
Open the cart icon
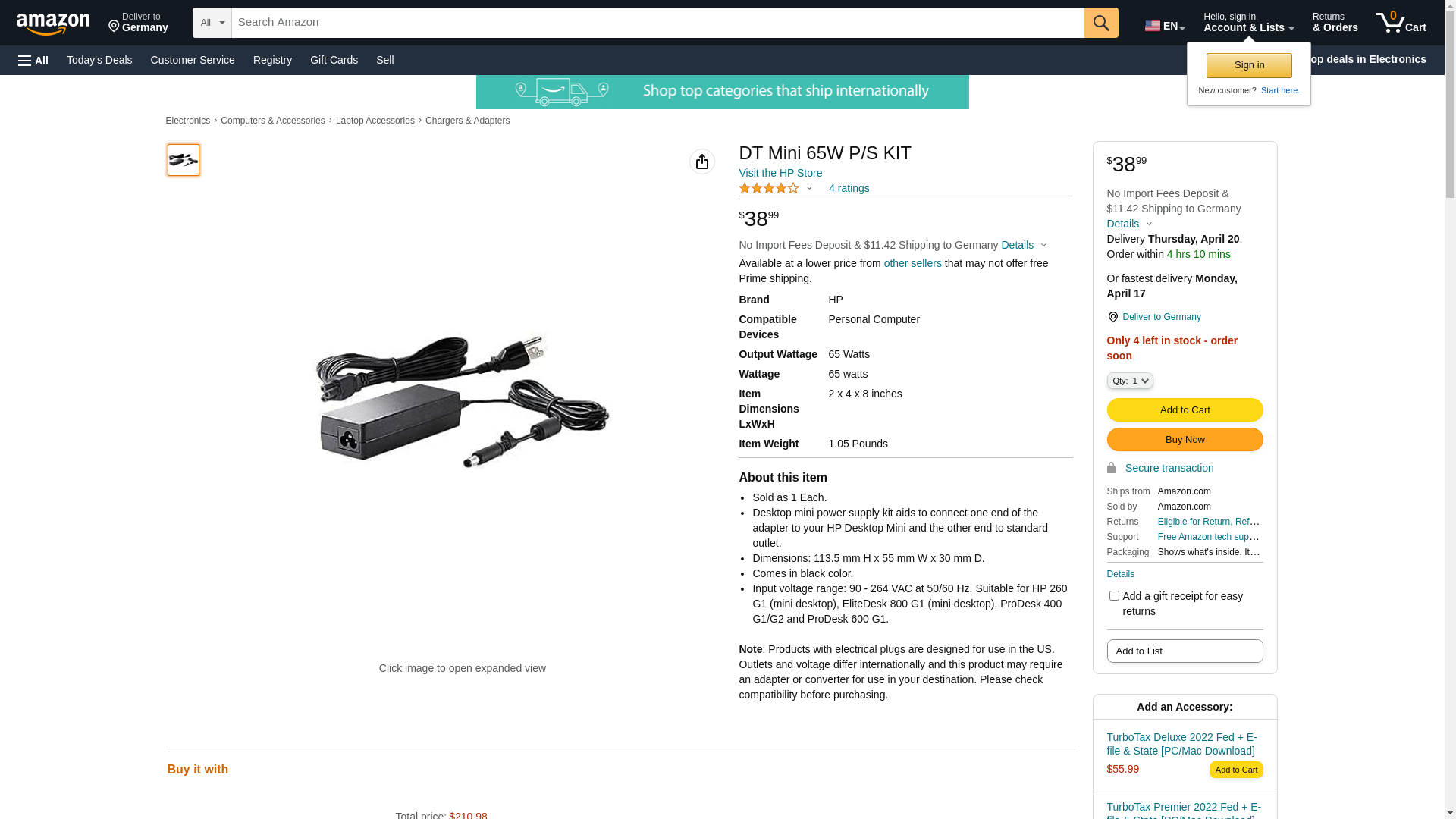click(1401, 23)
